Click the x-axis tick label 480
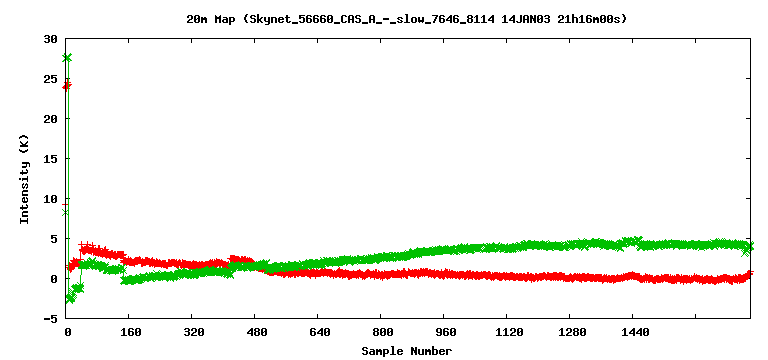Viewport: 768px width, 360px height. tap(257, 333)
